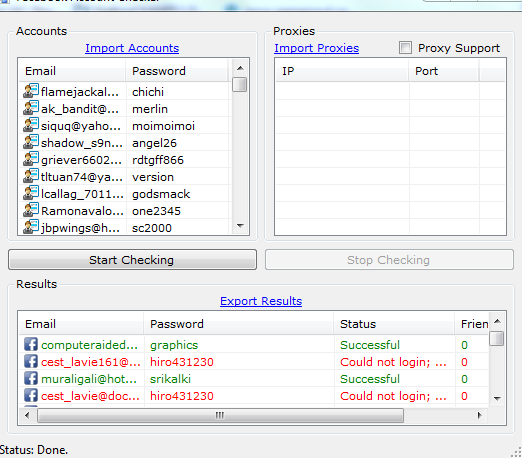Select the password cell 'sc2000'
Viewport: 522px width, 458px height.
click(152, 228)
